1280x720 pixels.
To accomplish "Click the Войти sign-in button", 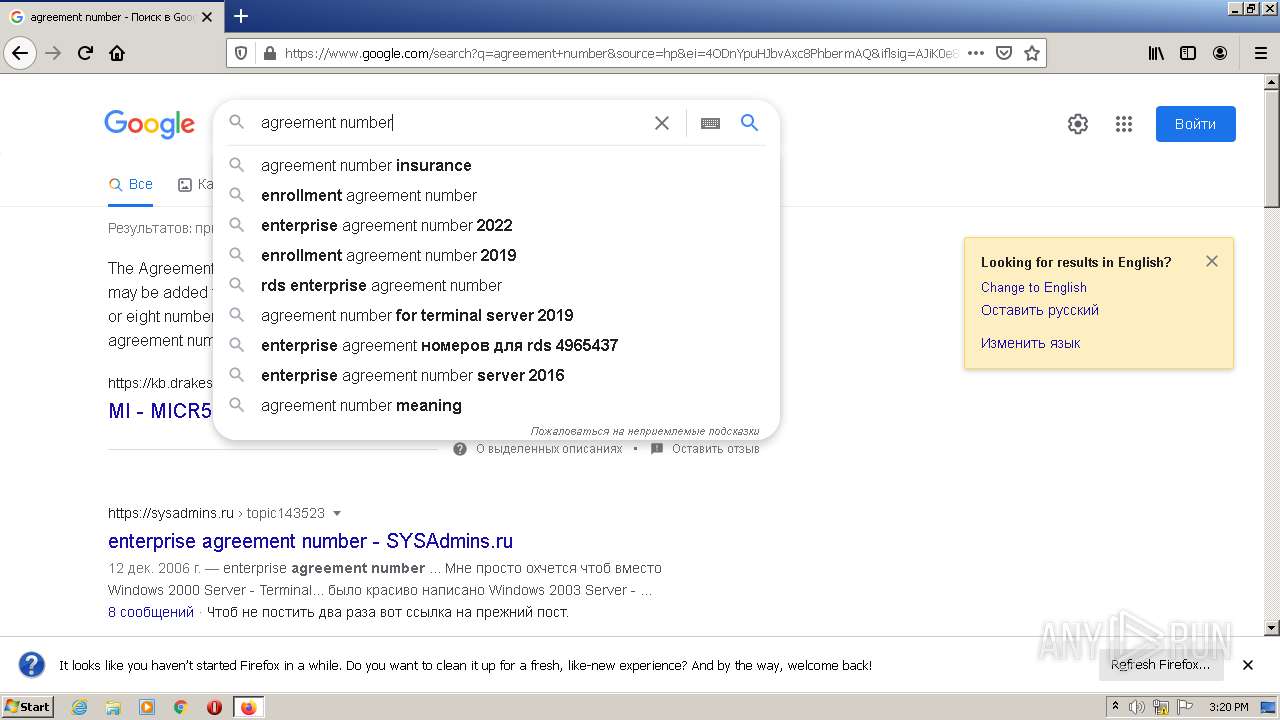I will [x=1195, y=124].
